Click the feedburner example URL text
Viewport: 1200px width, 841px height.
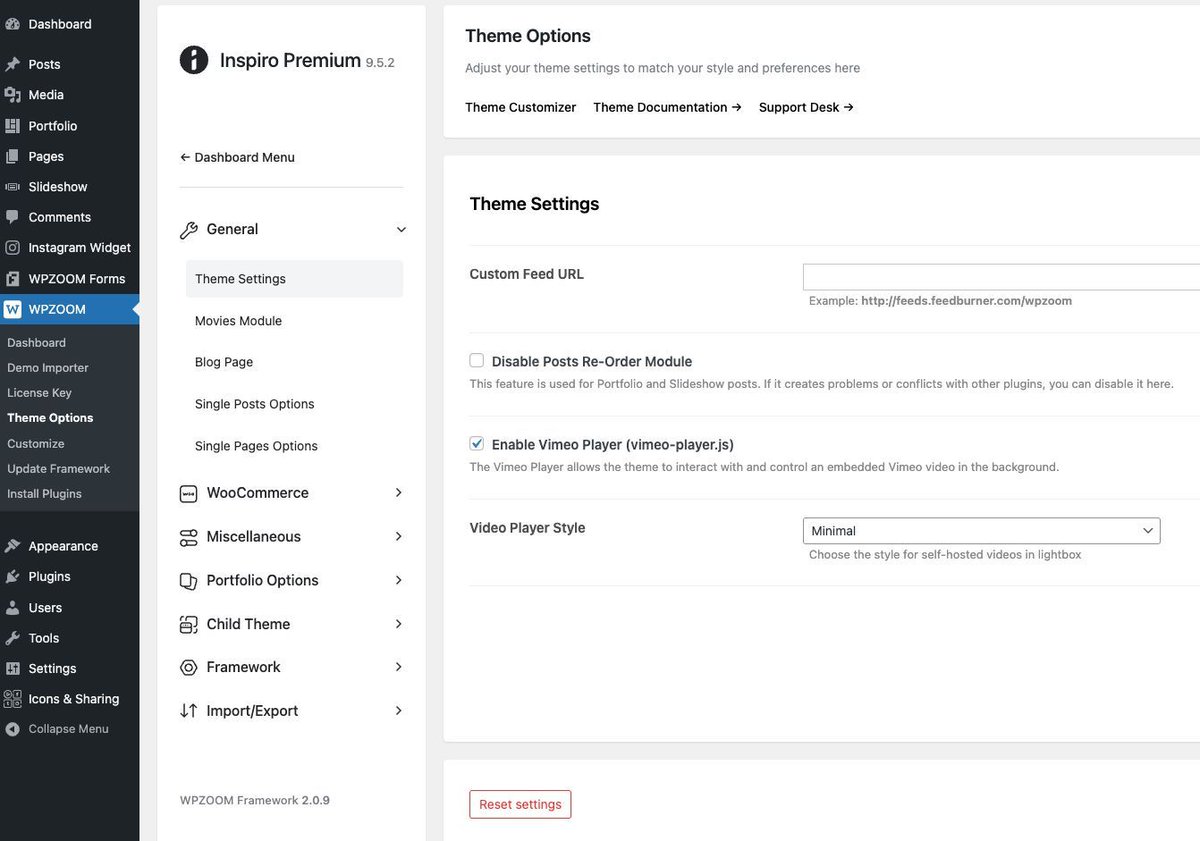click(966, 301)
